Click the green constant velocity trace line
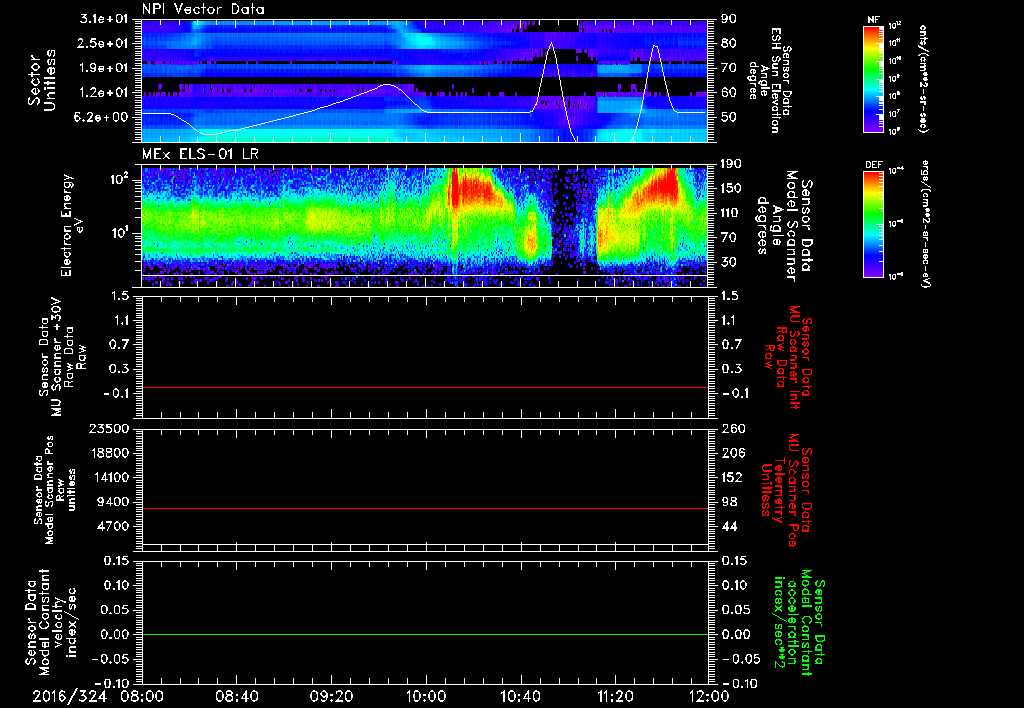This screenshot has height=708, width=1024. [x=425, y=634]
